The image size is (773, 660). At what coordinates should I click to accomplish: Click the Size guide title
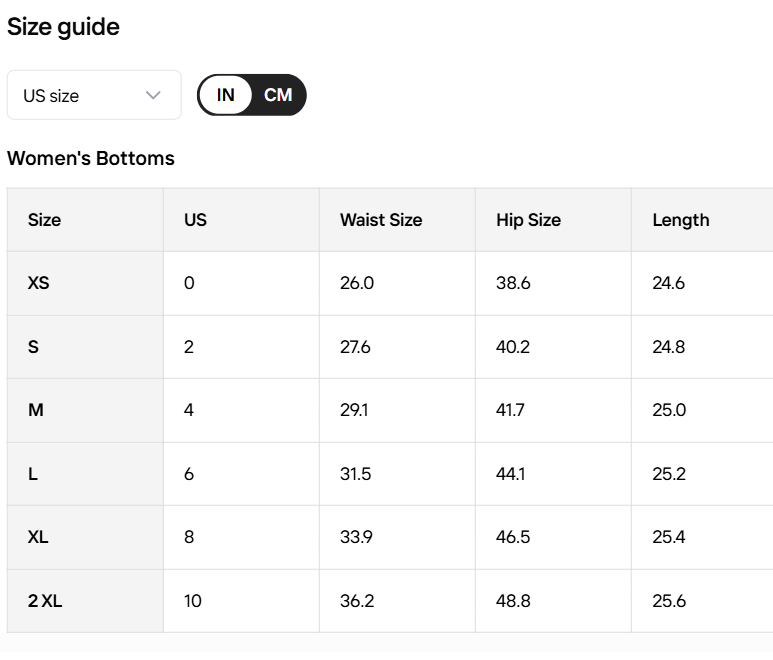coord(63,27)
